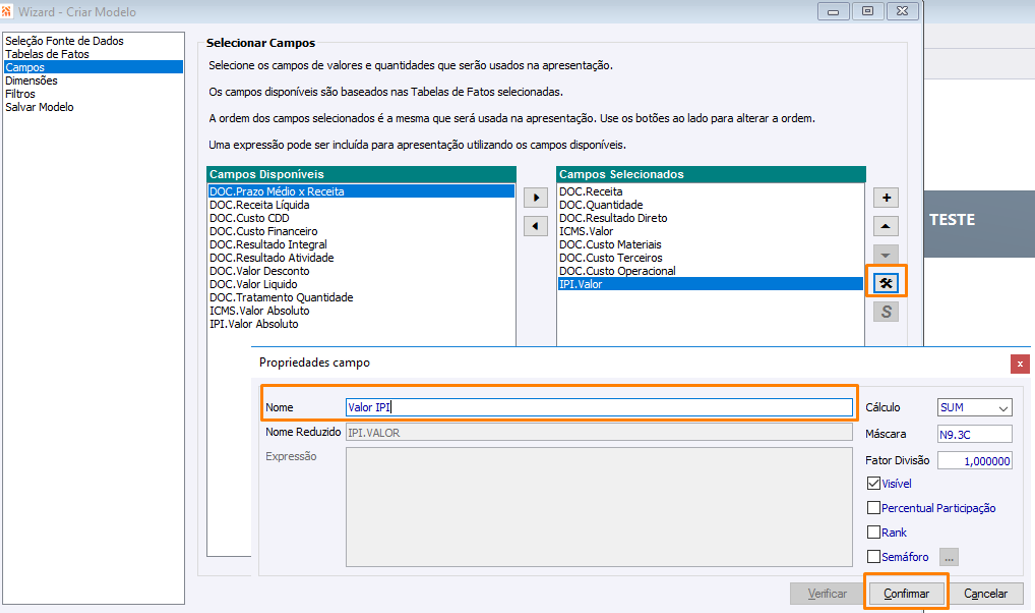Screen dimensions: 1035x613
Task: Click the Nome field containing Valor IPI
Action: [599, 407]
